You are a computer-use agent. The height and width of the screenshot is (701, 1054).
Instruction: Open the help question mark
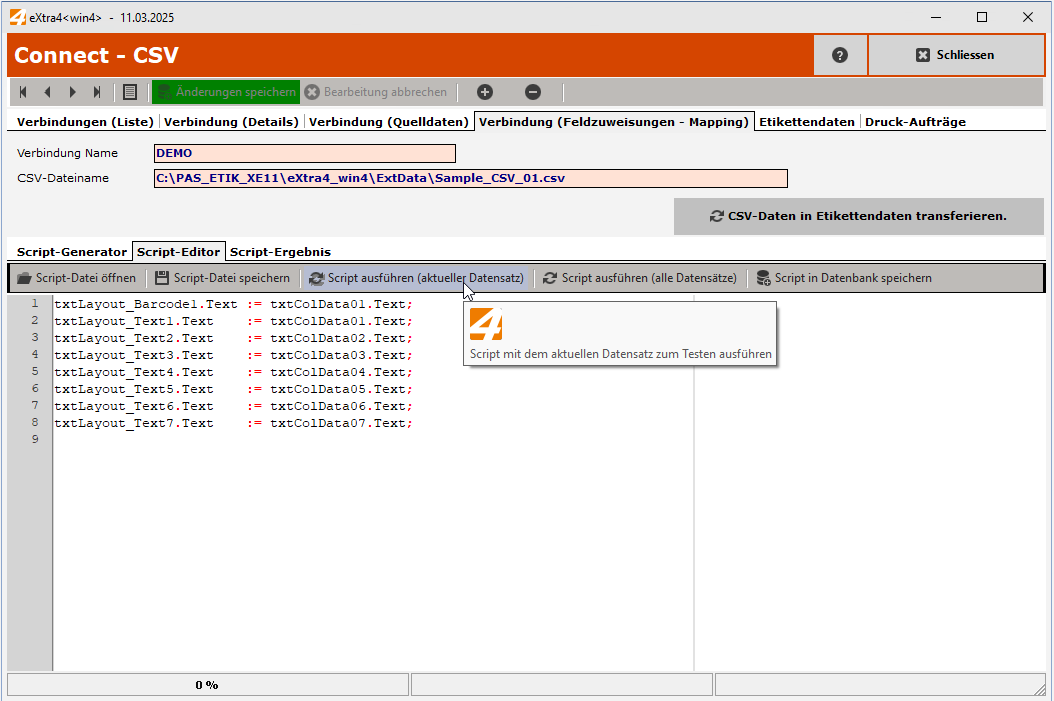tap(840, 54)
